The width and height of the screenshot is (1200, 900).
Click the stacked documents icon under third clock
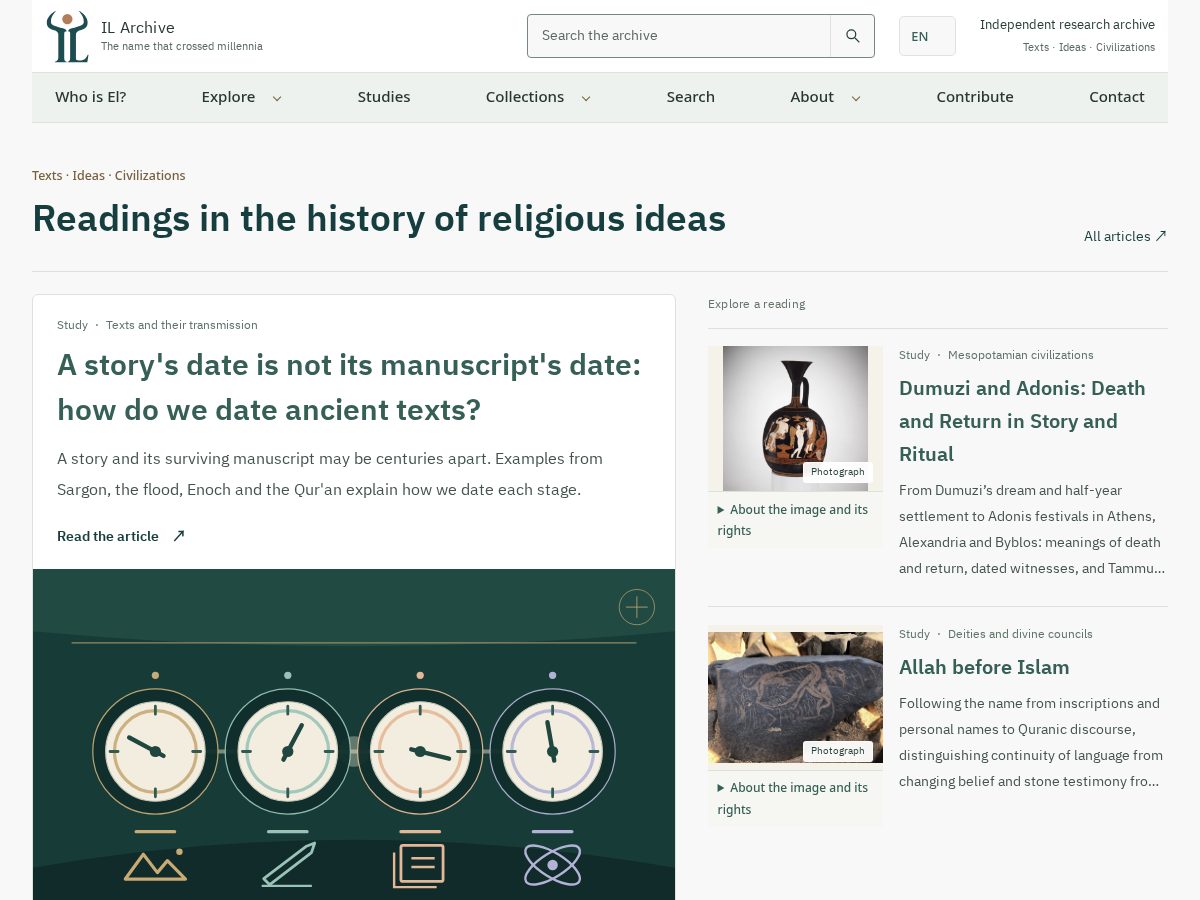419,865
